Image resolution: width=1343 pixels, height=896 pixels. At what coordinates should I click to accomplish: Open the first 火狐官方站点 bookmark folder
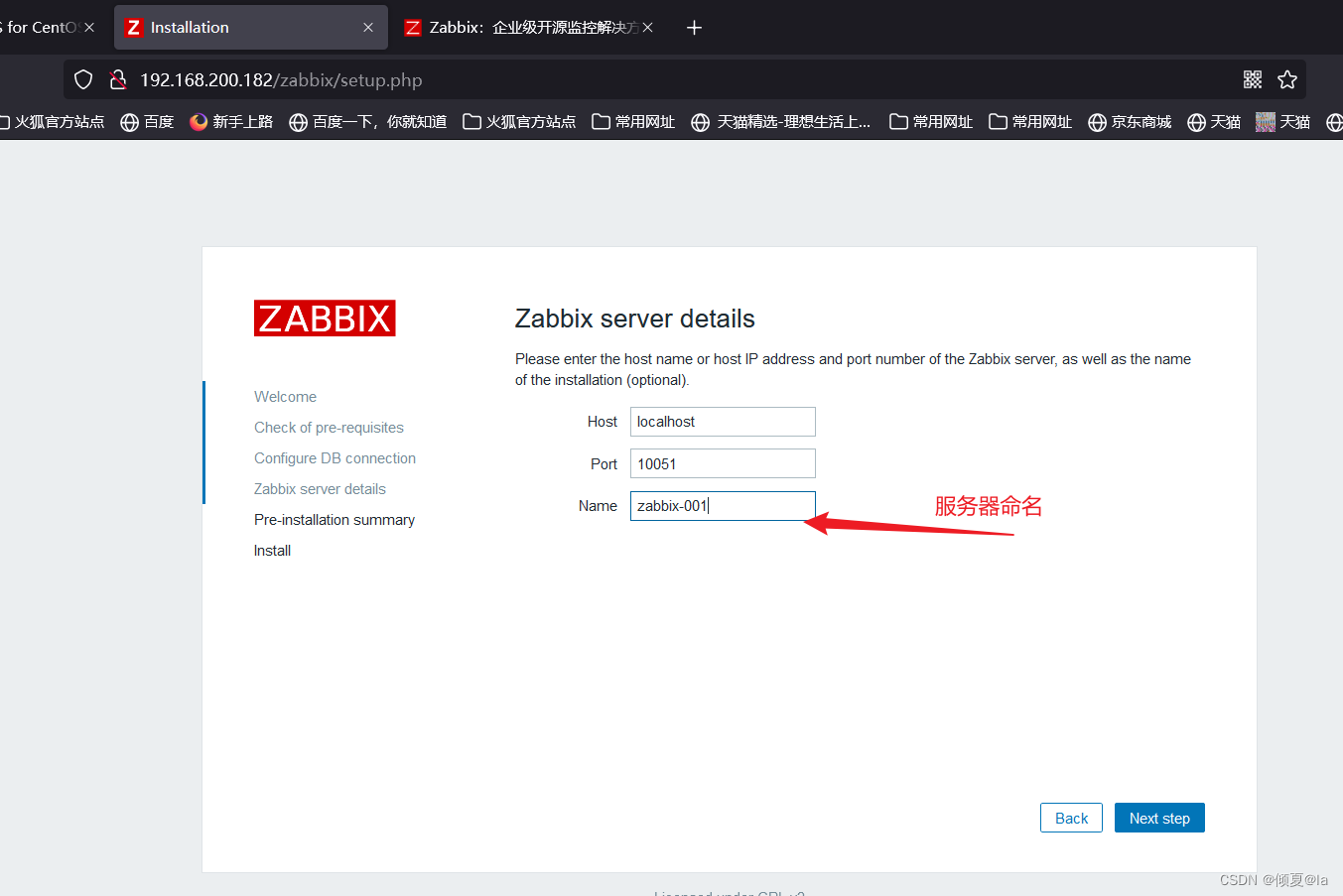[x=52, y=122]
